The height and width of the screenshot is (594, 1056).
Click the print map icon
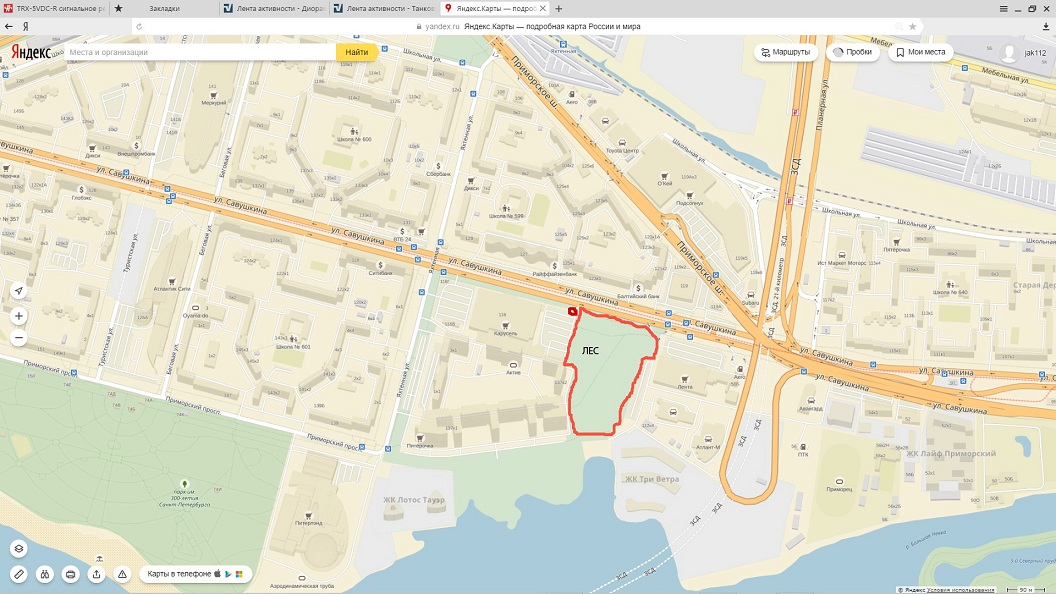71,574
